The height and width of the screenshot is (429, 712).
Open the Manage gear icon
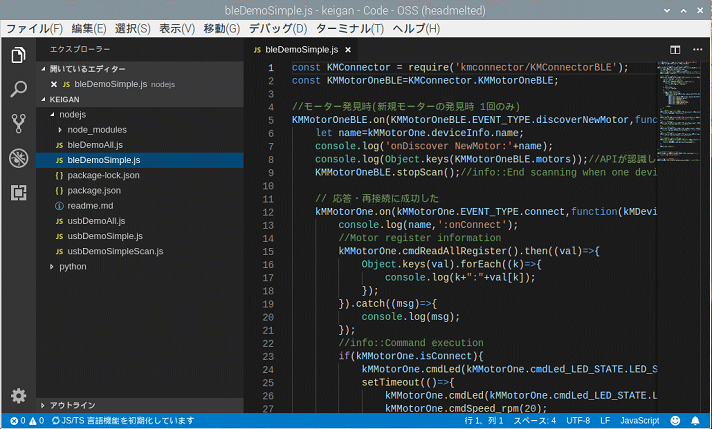(x=18, y=396)
